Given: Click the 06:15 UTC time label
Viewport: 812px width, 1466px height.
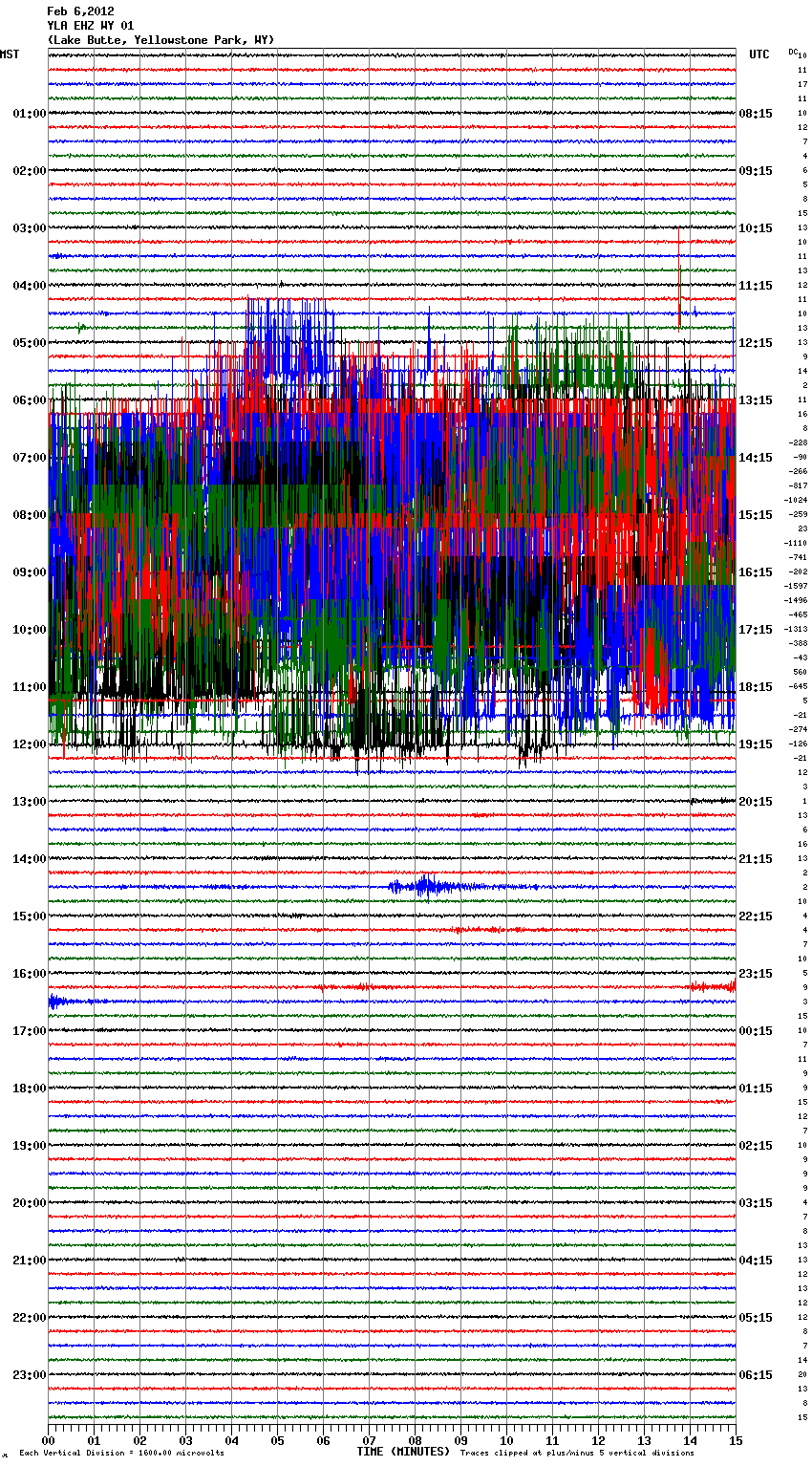Looking at the screenshot, I should pos(756,1375).
